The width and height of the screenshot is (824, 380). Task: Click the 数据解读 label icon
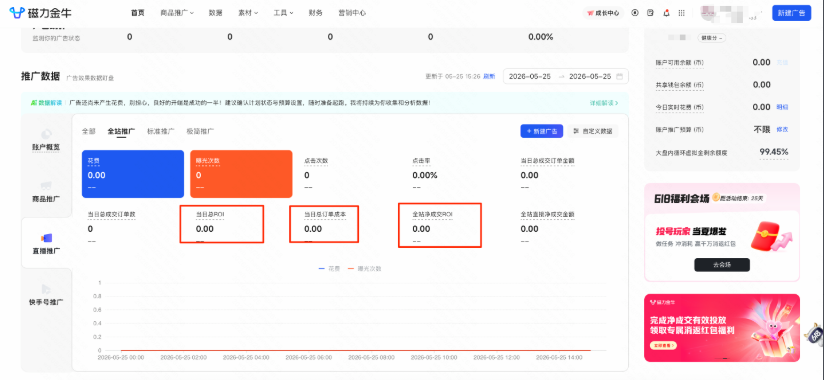click(x=35, y=103)
